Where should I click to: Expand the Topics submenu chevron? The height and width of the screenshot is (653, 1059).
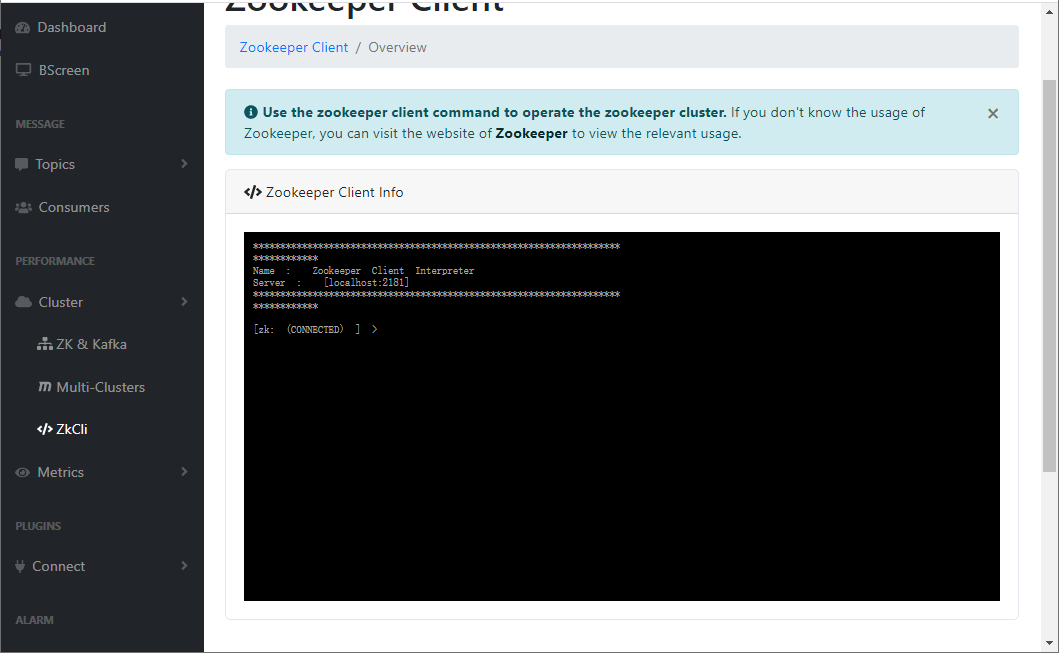(x=184, y=164)
